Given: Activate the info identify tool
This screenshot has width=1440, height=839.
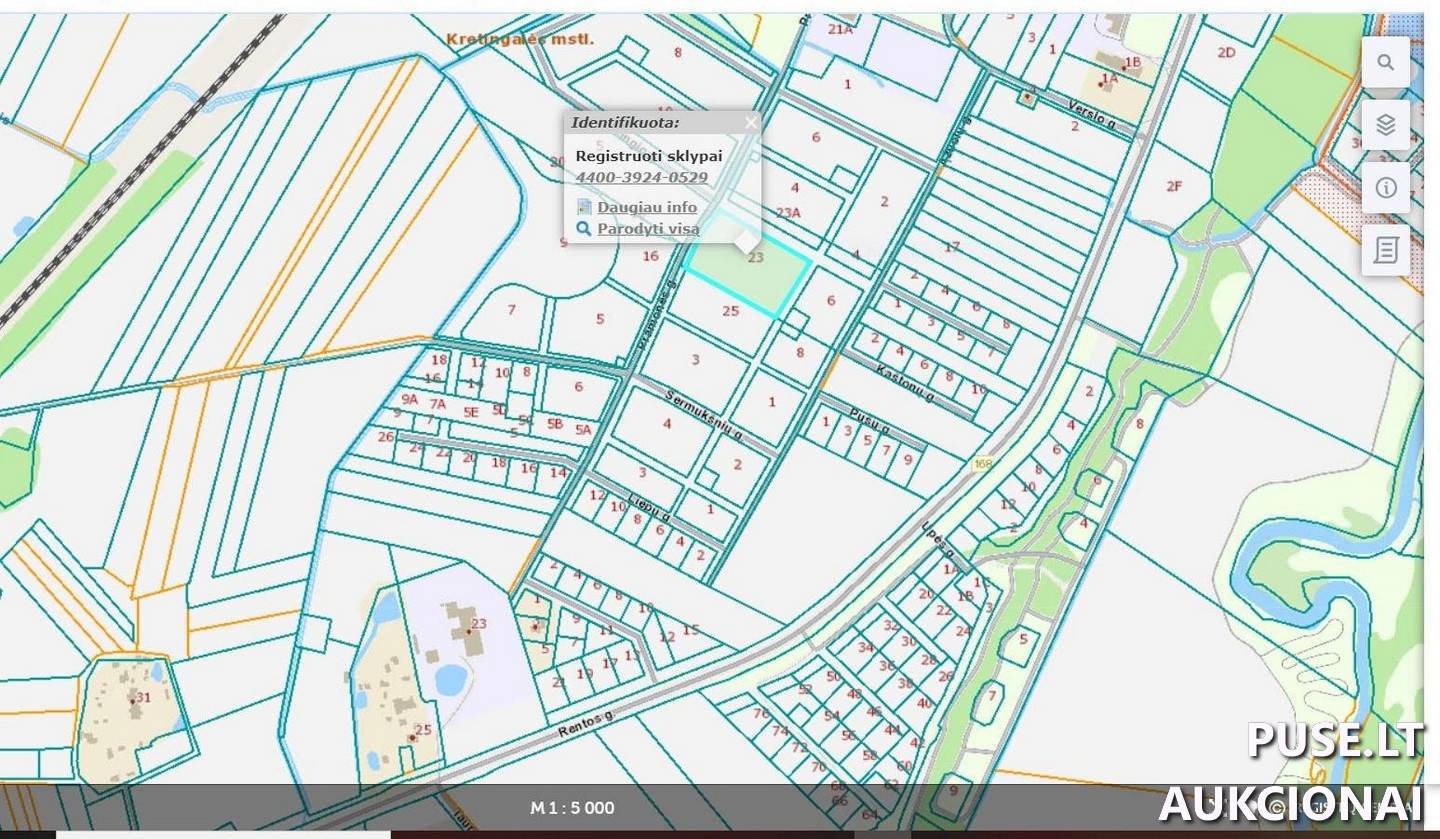Looking at the screenshot, I should click(x=1385, y=187).
